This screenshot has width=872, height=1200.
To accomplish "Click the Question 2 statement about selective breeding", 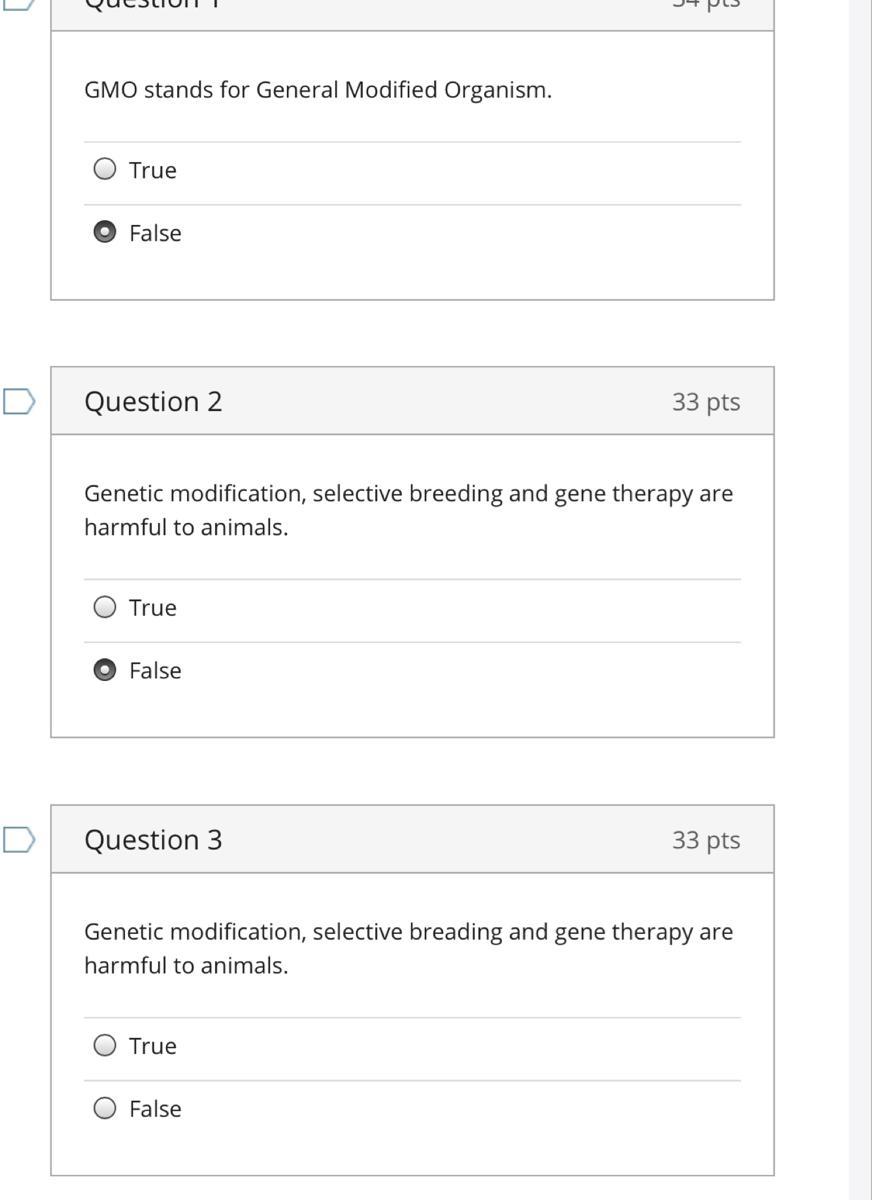I will pos(408,510).
